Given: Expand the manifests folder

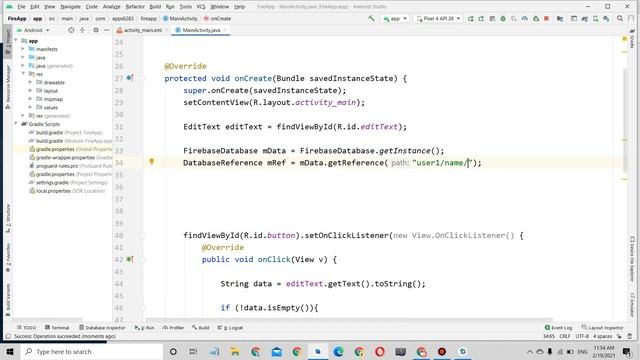Looking at the screenshot, I should click(23, 49).
